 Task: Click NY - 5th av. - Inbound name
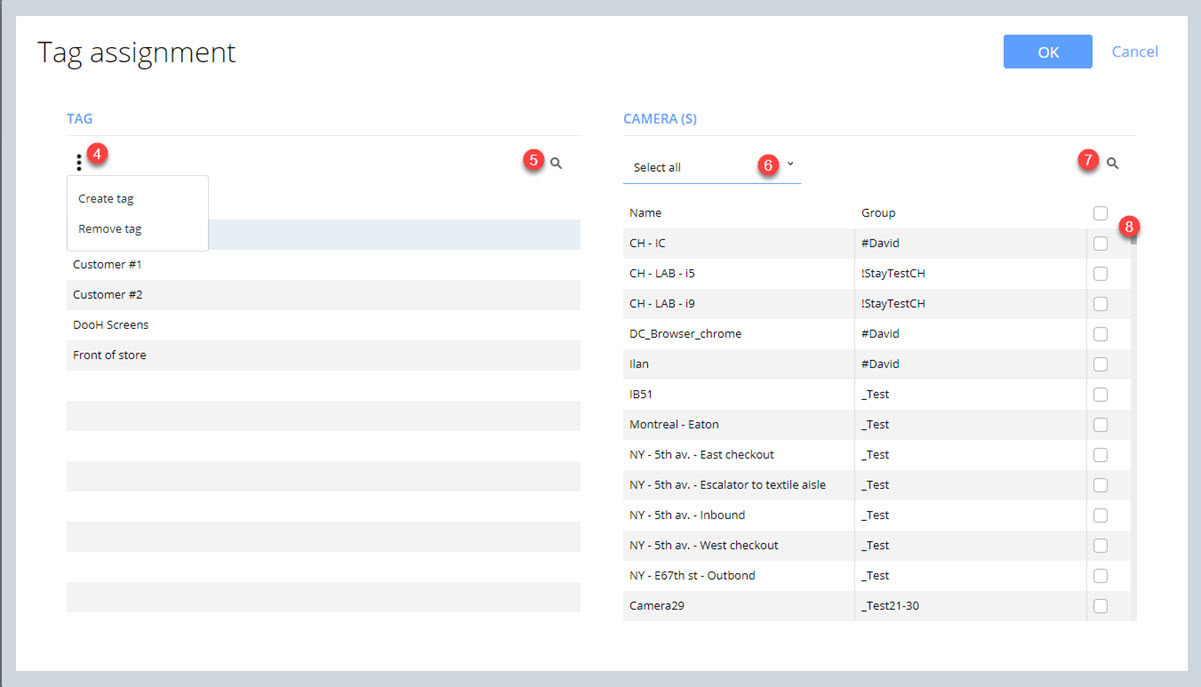(687, 515)
